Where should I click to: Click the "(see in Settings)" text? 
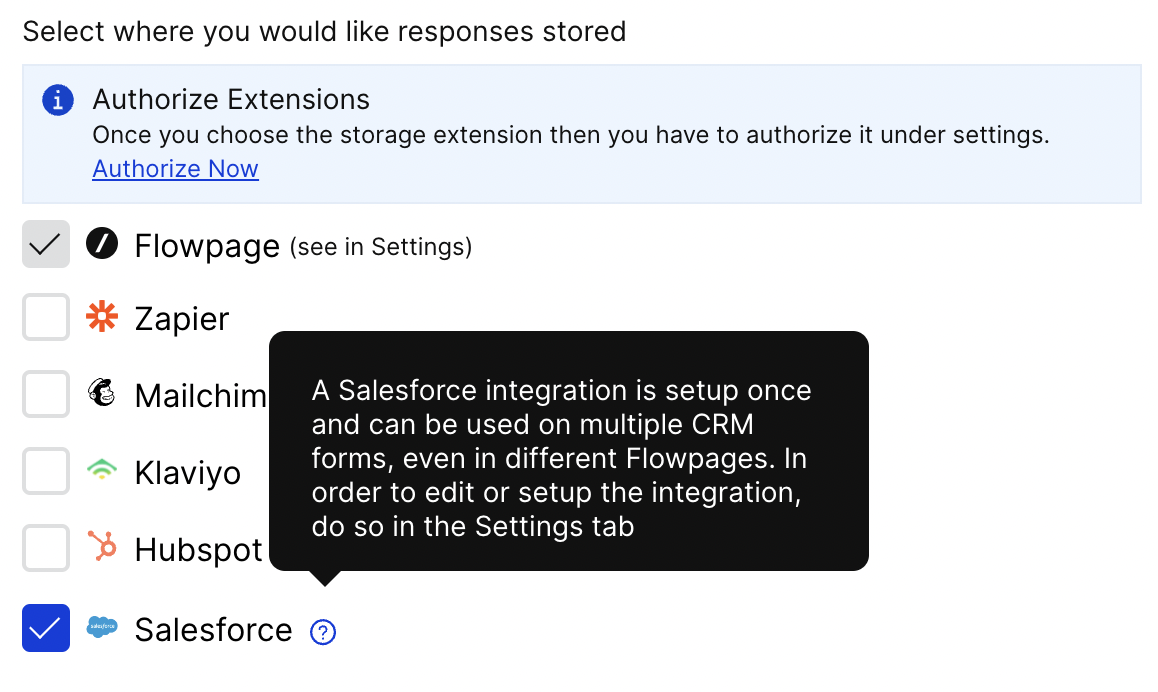click(x=381, y=247)
